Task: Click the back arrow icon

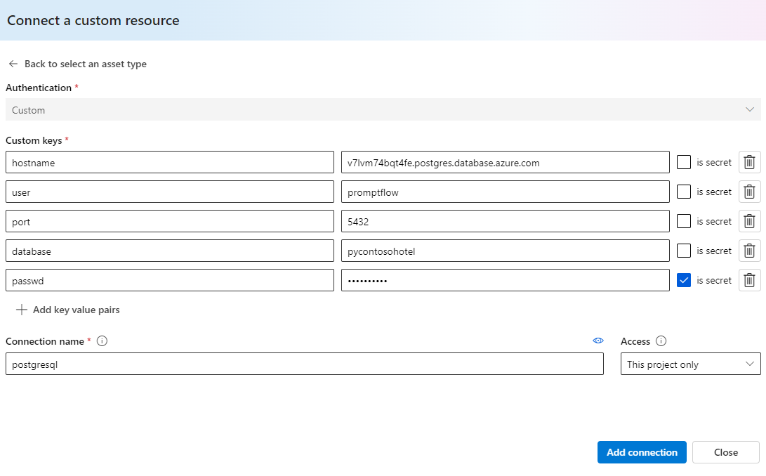Action: [13, 64]
